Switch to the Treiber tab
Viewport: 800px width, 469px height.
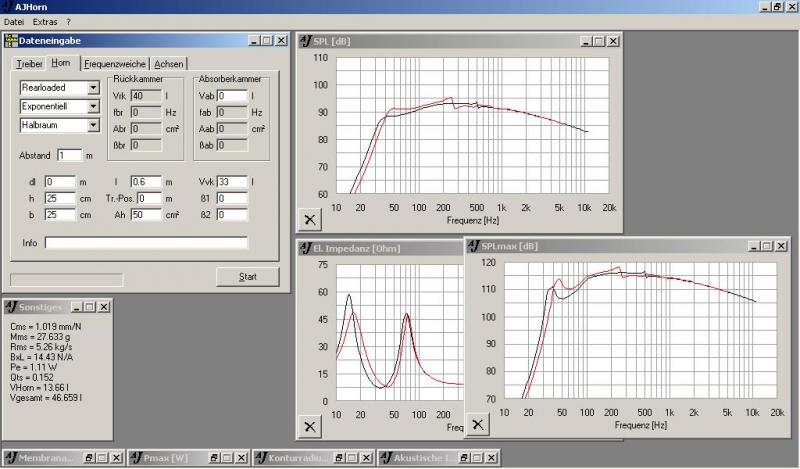pyautogui.click(x=29, y=64)
